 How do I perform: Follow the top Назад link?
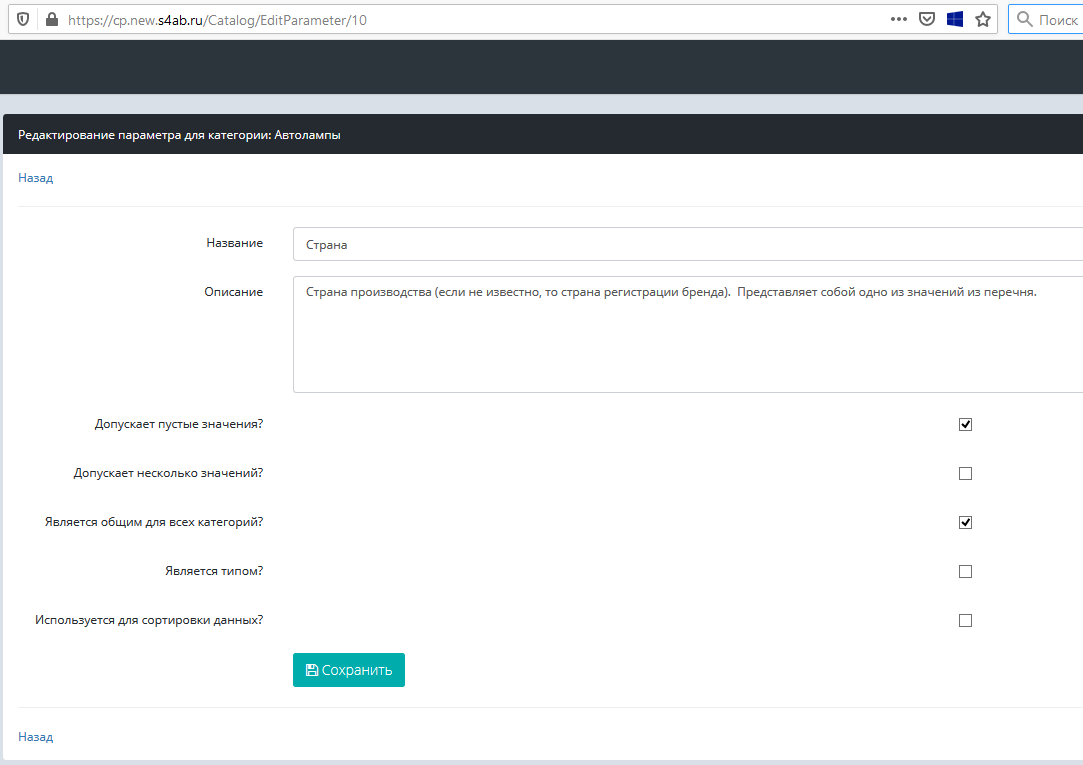pyautogui.click(x=35, y=178)
